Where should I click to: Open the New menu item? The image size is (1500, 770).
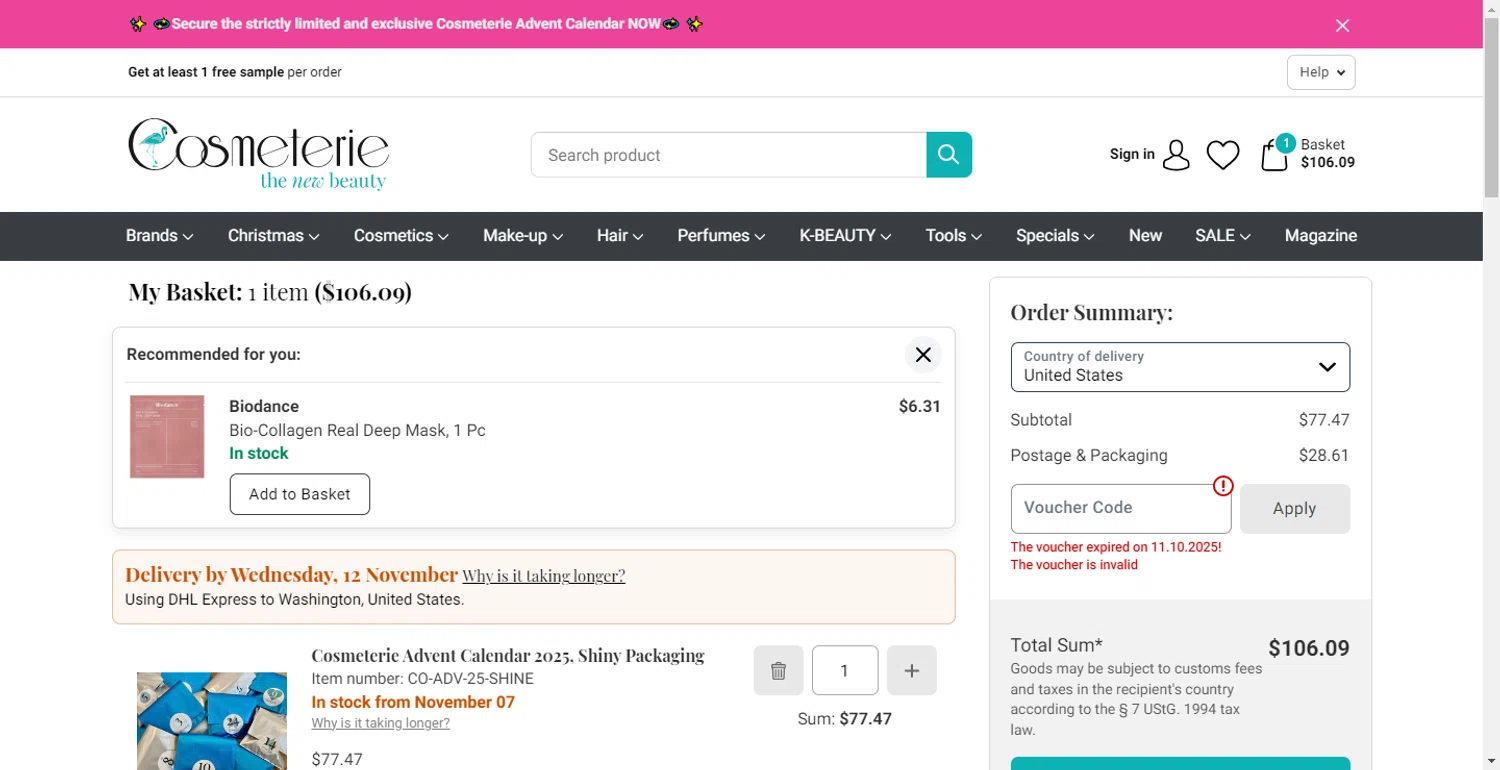point(1145,236)
